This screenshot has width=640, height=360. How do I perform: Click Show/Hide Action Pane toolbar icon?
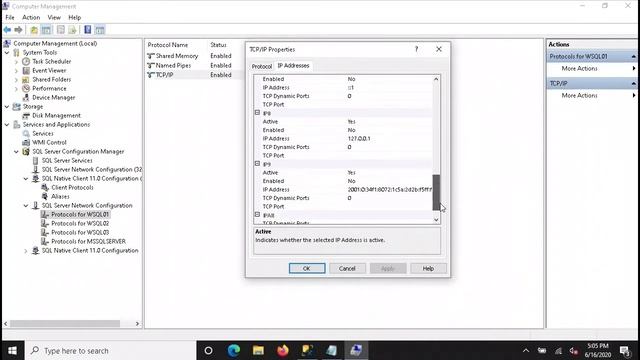(x=100, y=30)
